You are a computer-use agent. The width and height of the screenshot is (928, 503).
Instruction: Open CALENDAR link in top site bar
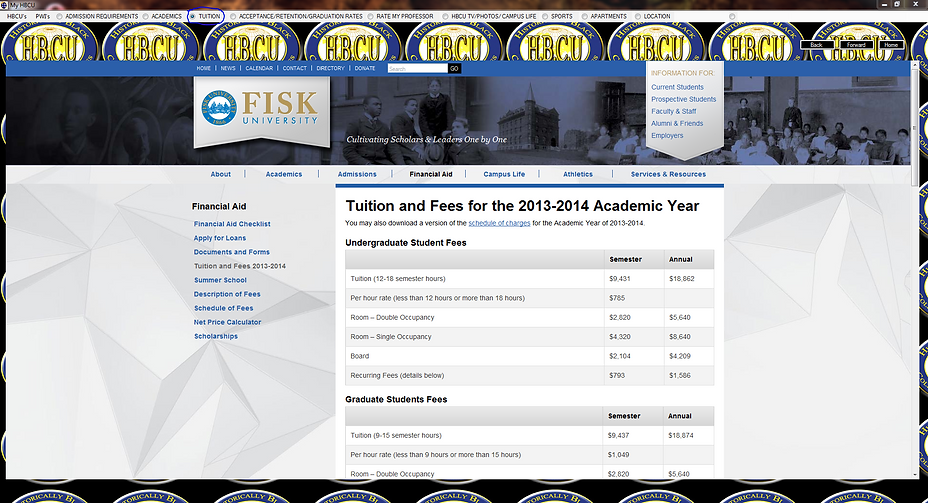point(259,68)
